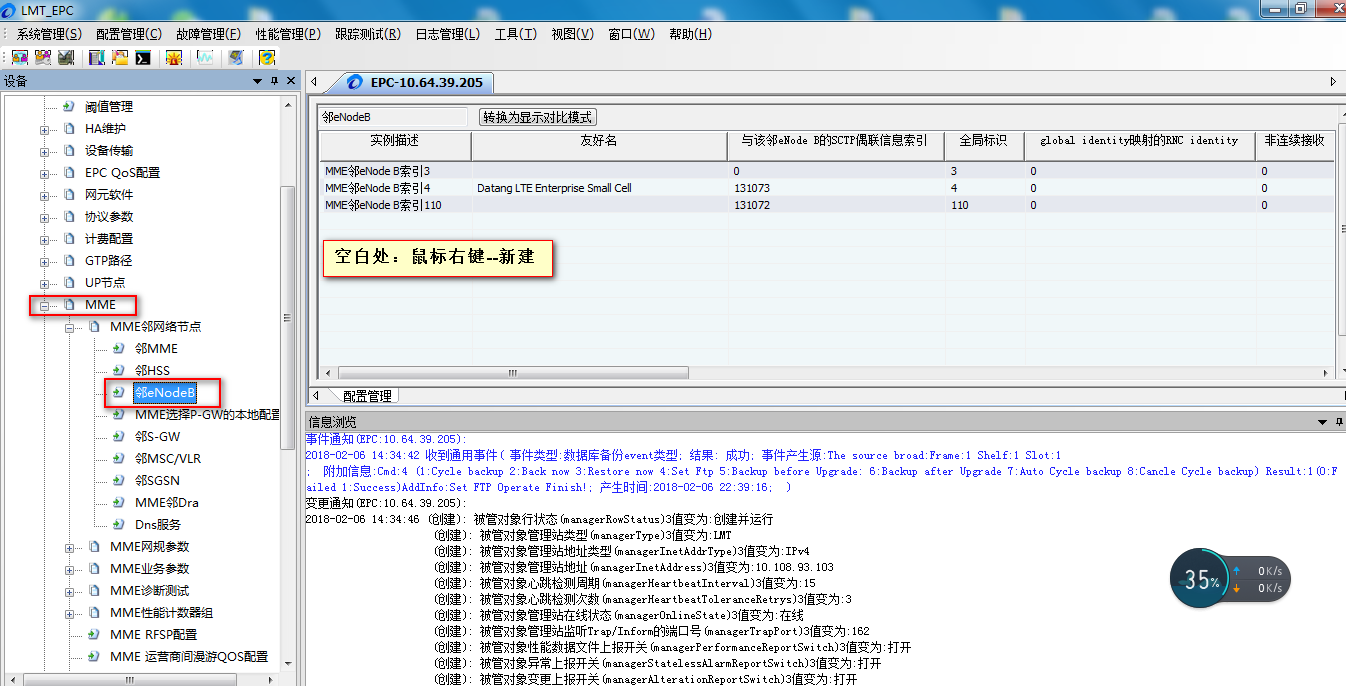The height and width of the screenshot is (686, 1346).
Task: Select 邻HSS in the device tree
Action: tap(152, 371)
